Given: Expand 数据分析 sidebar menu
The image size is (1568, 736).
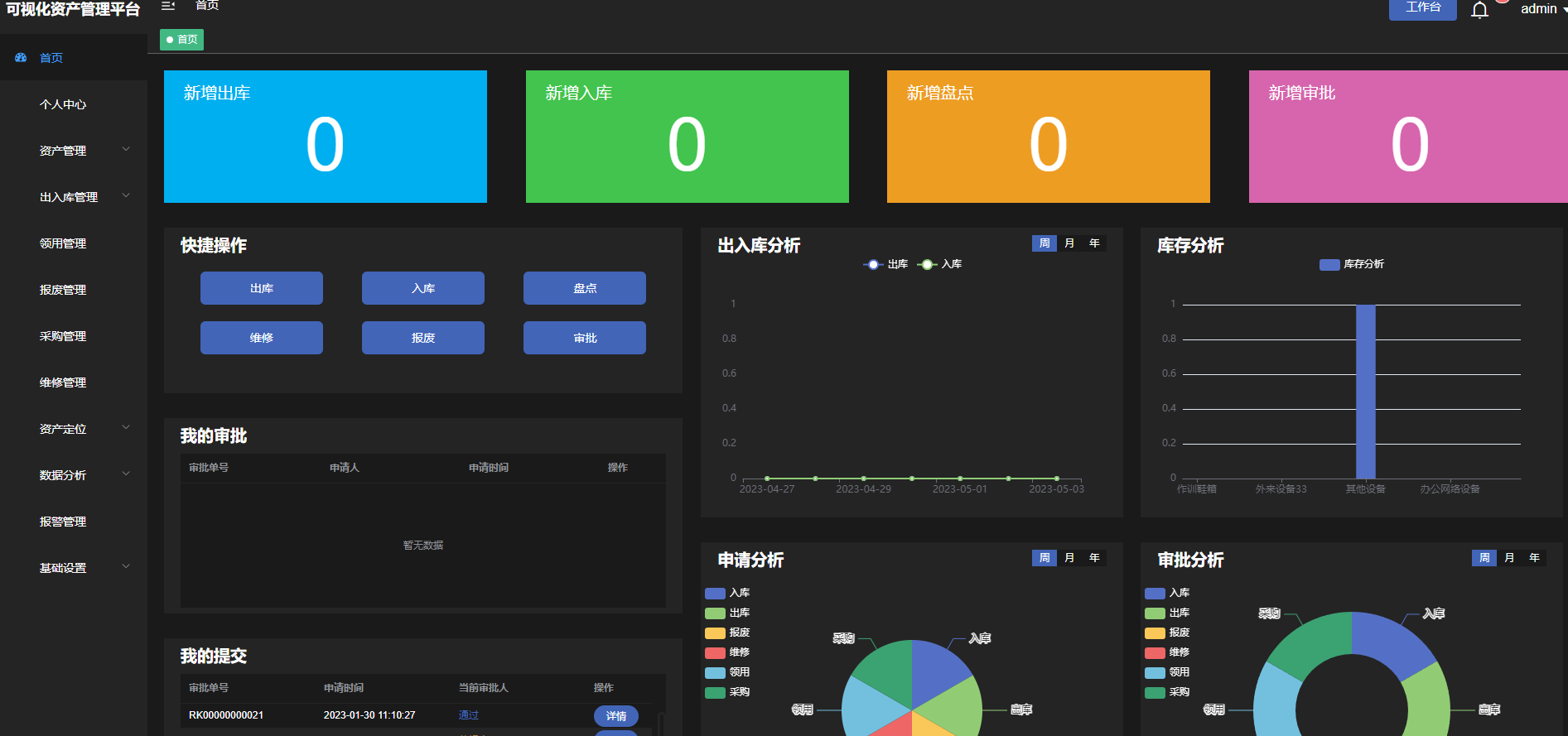Looking at the screenshot, I should pos(74,475).
